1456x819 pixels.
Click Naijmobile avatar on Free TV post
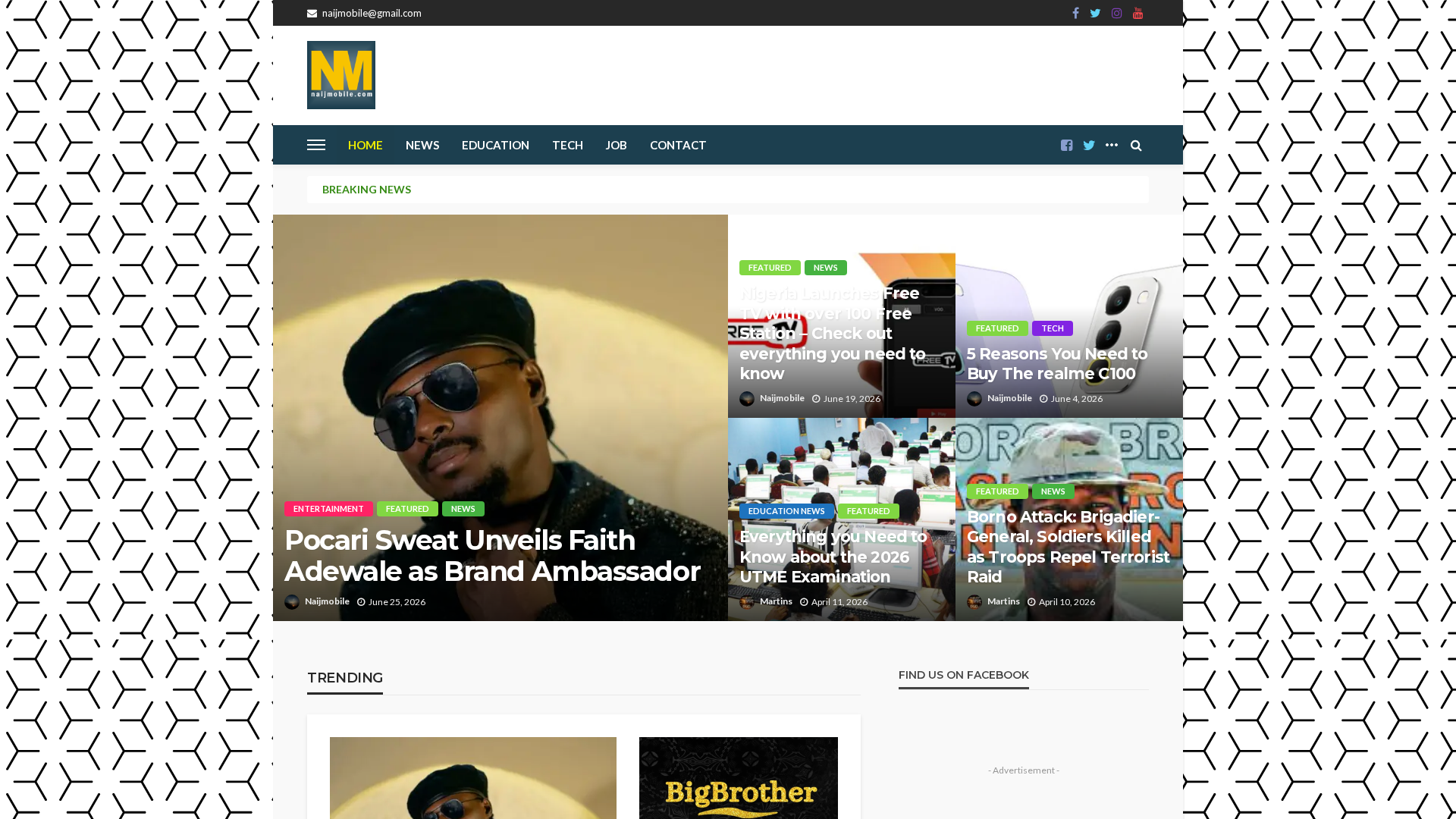click(x=747, y=399)
